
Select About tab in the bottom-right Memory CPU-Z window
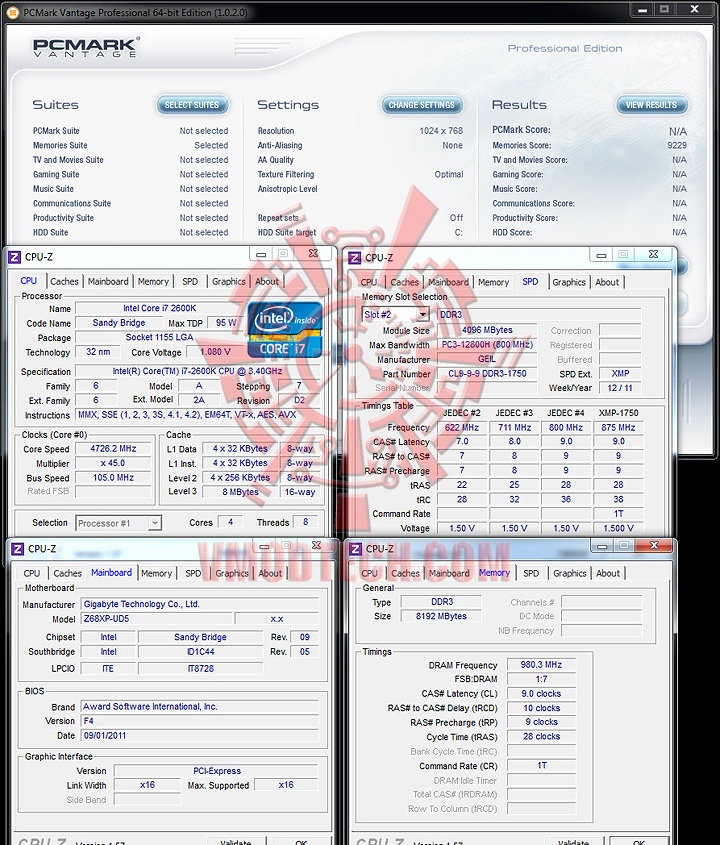(608, 573)
